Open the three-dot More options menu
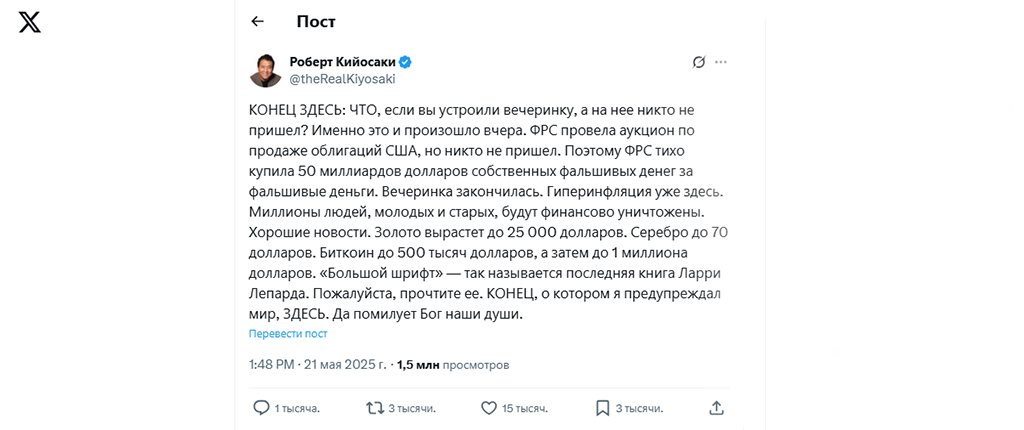 (x=721, y=62)
